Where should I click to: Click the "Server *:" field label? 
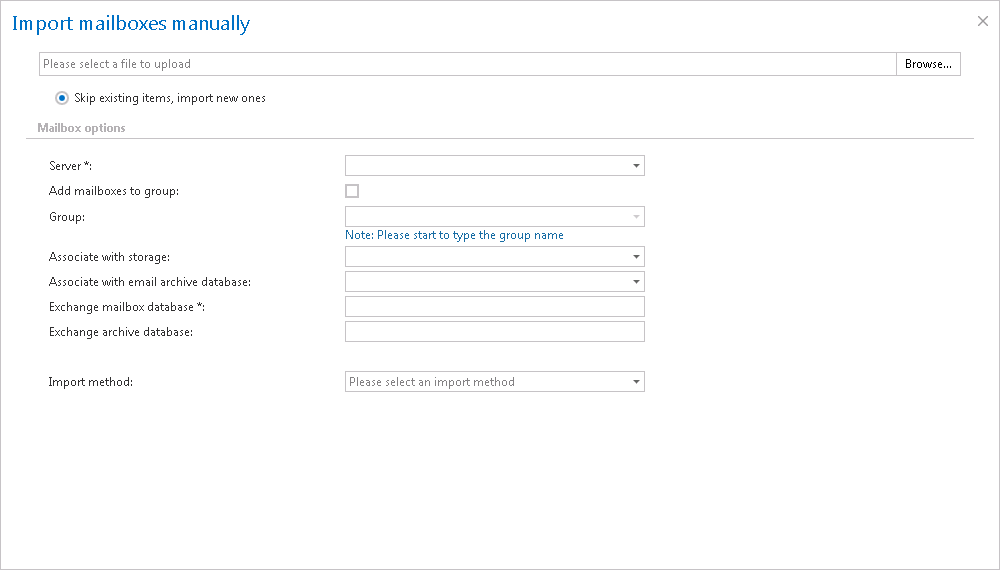70,165
